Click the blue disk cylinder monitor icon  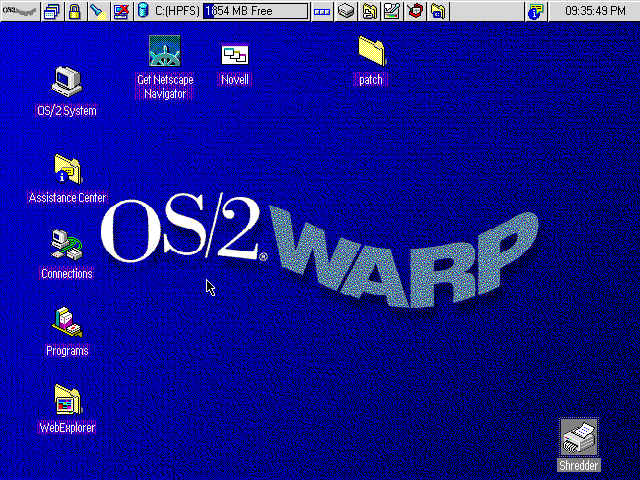143,11
